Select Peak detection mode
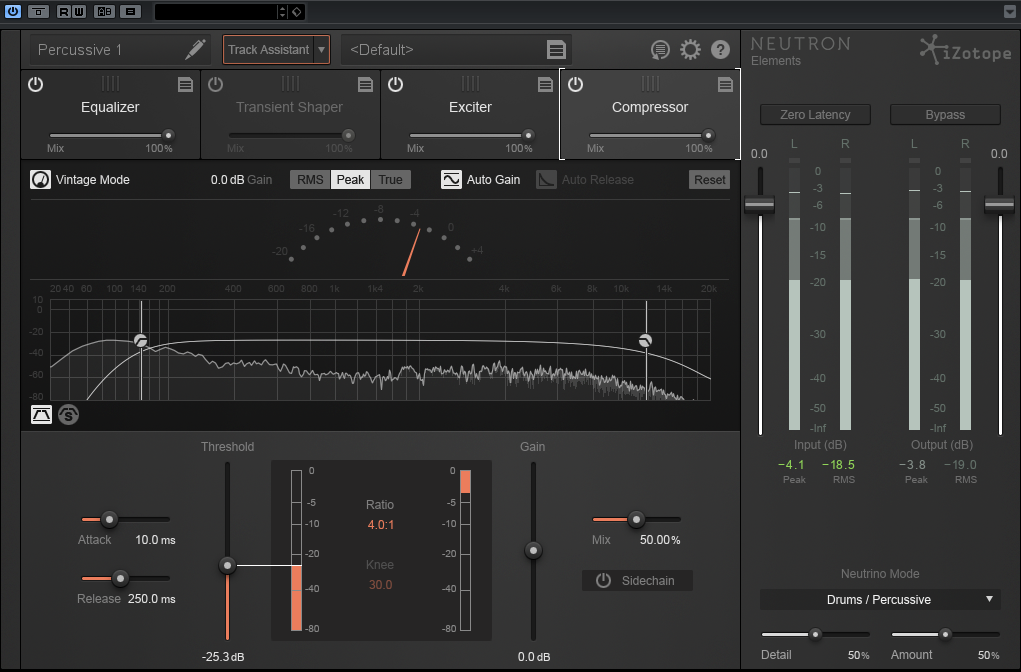Screen dimensions: 1021x672 tap(350, 180)
